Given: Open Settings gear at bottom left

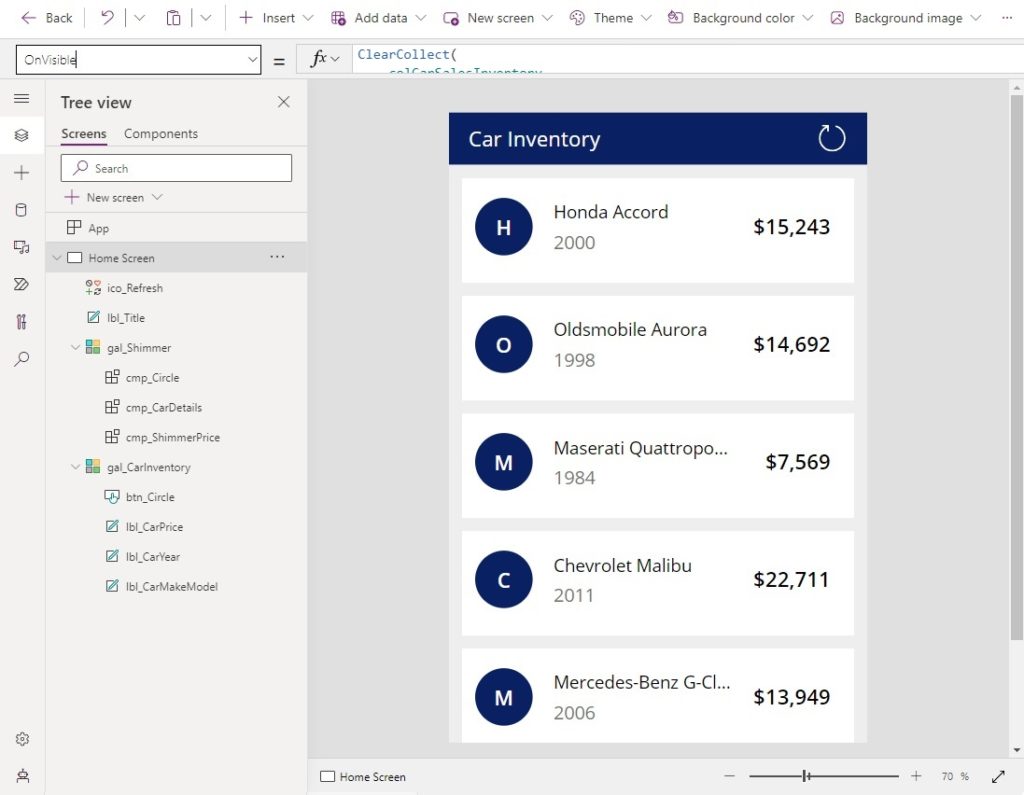Looking at the screenshot, I should (x=21, y=739).
